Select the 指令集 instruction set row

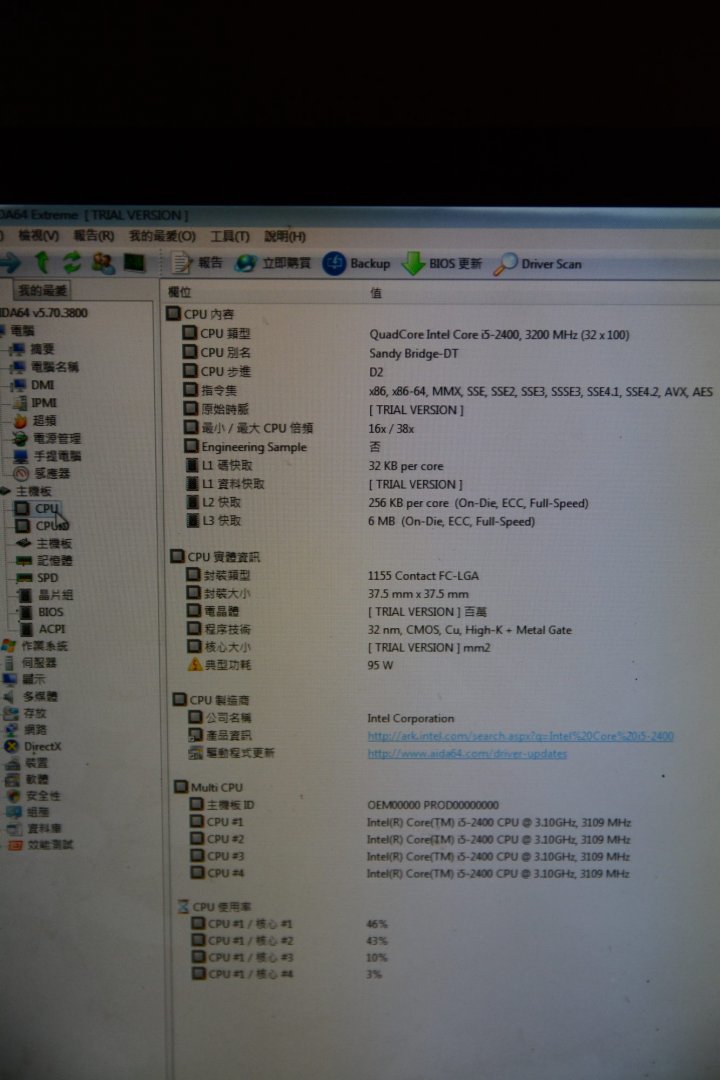coord(448,391)
